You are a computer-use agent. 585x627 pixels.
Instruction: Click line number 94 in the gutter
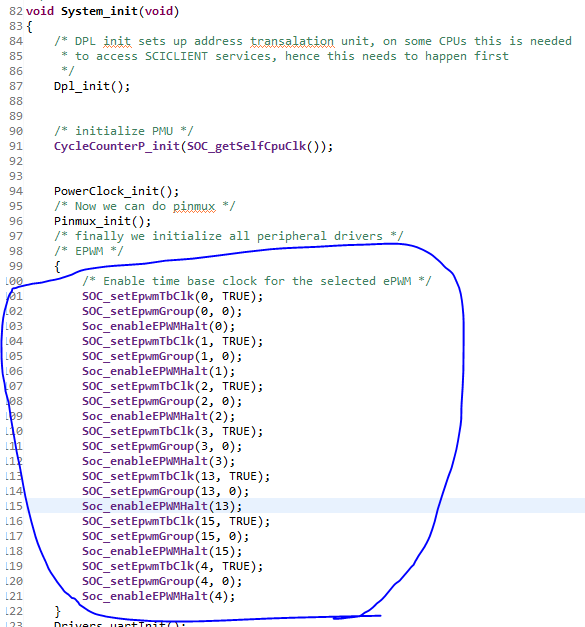tap(16, 191)
